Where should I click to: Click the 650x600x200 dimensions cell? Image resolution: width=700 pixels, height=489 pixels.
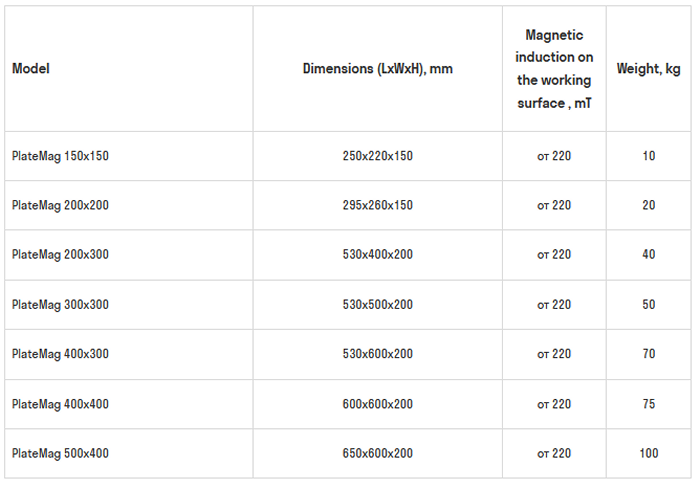[x=377, y=454]
